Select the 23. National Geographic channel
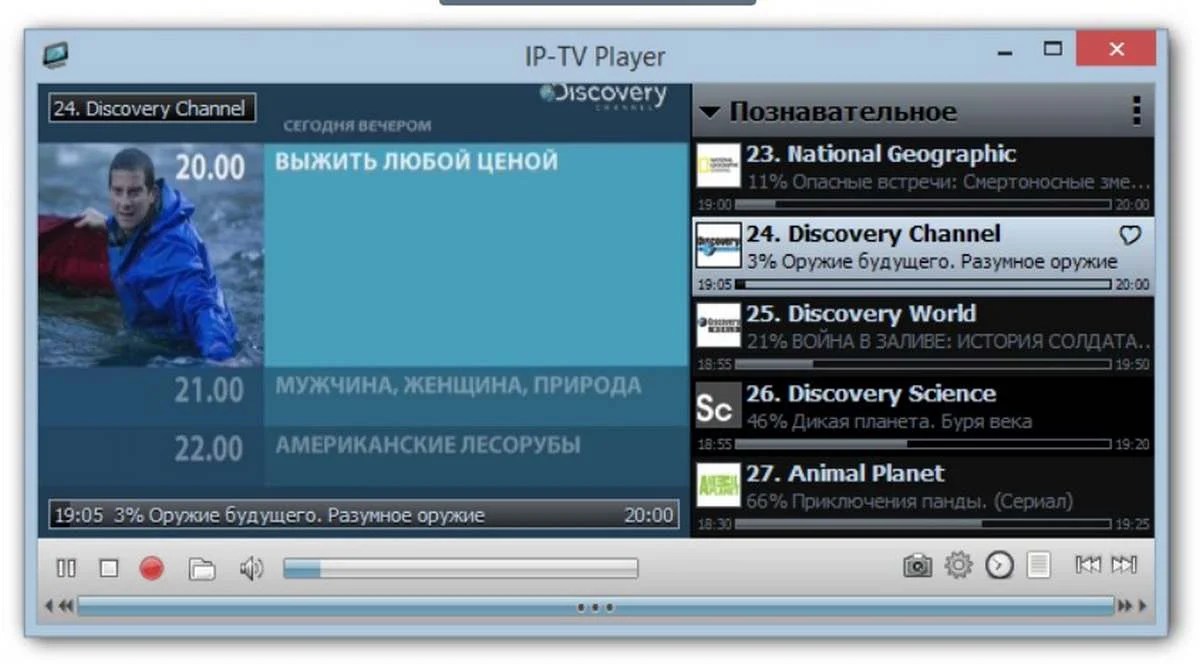Image resolution: width=1200 pixels, height=665 pixels. [923, 177]
